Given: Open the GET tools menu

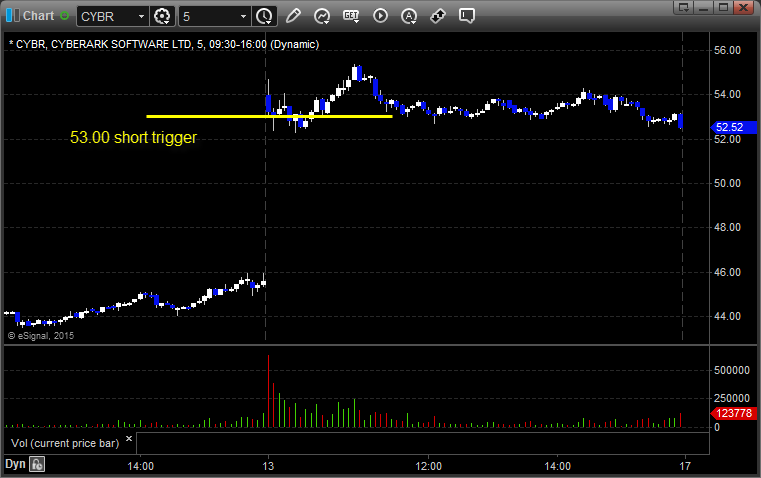Looking at the screenshot, I should coord(351,16).
